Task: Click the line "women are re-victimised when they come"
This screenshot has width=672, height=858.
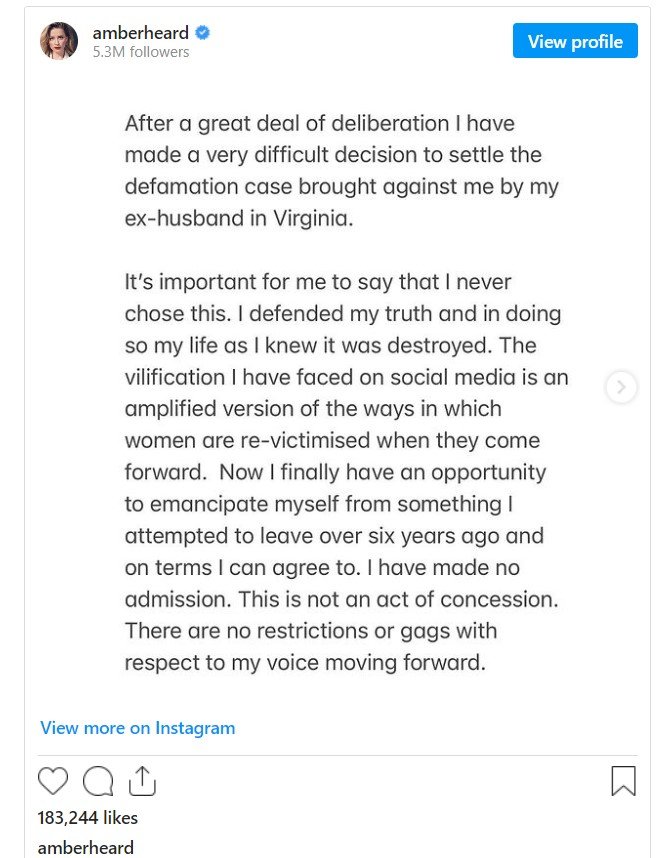Action: point(332,440)
